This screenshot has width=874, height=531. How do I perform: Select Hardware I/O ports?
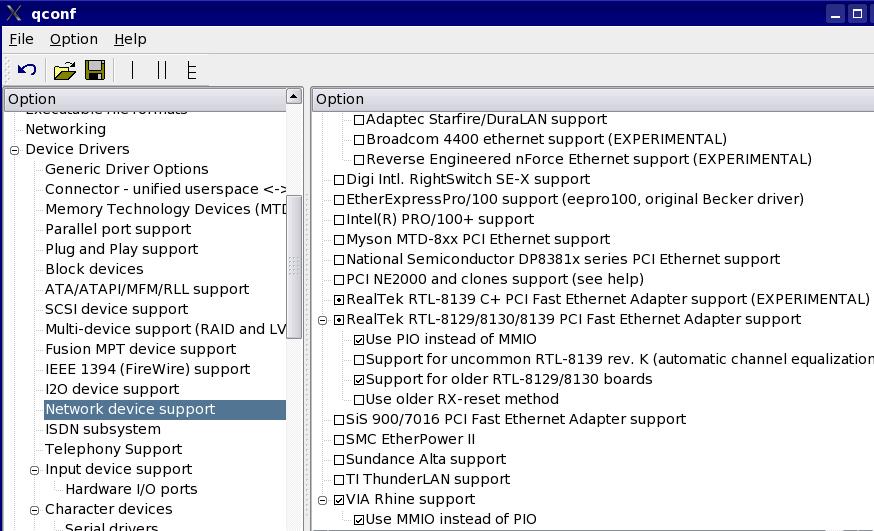tap(131, 489)
